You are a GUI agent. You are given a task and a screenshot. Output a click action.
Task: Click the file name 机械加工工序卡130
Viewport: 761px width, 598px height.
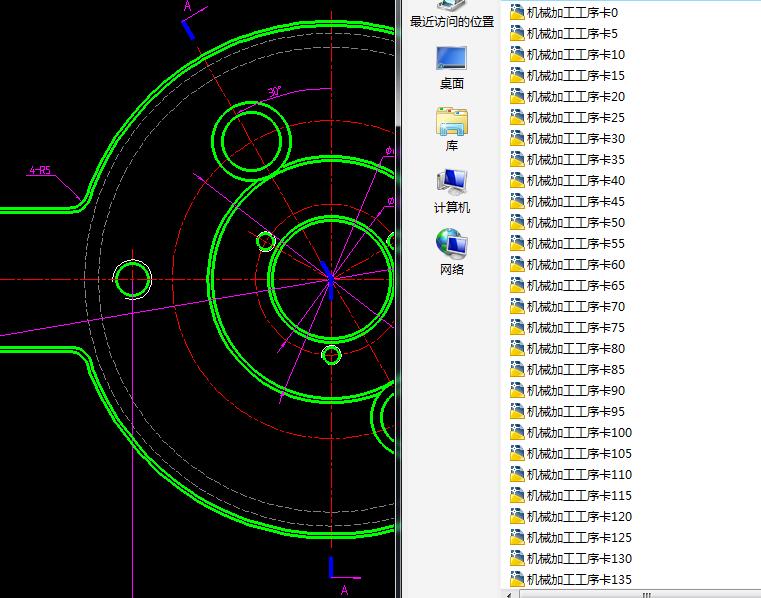point(579,558)
